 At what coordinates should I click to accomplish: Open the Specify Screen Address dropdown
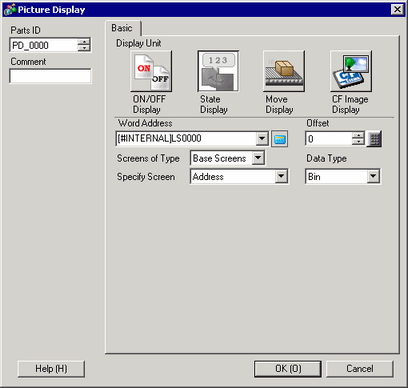[281, 176]
